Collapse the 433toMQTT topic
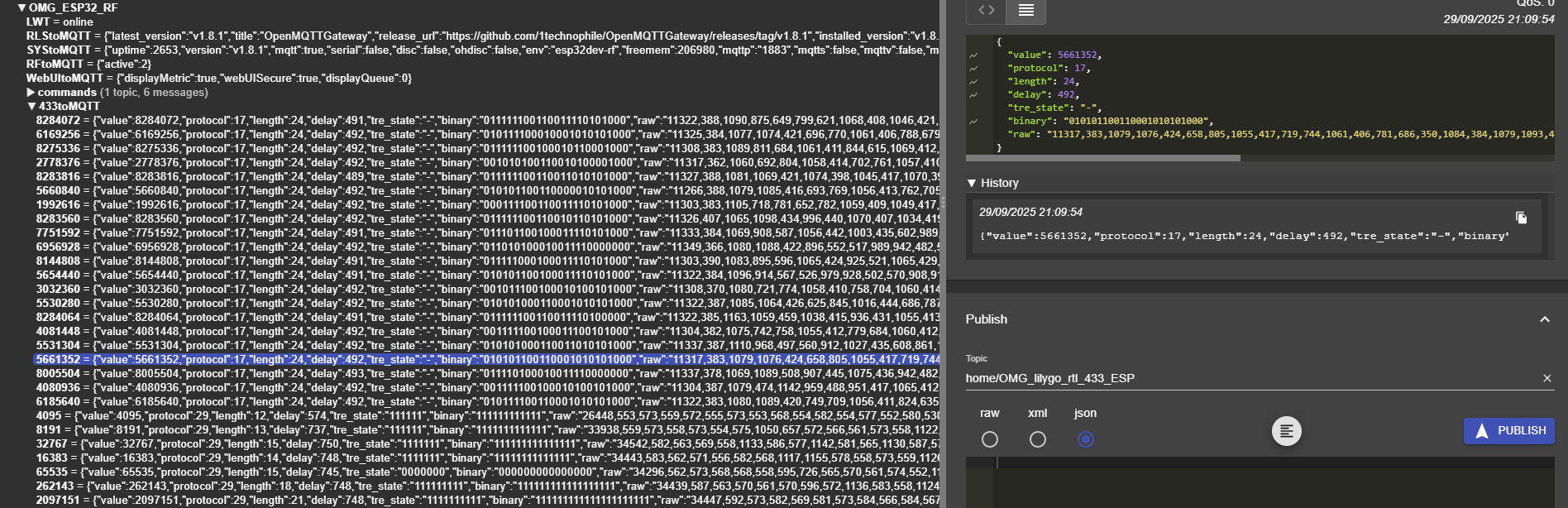This screenshot has width=1568, height=508. pos(31,107)
